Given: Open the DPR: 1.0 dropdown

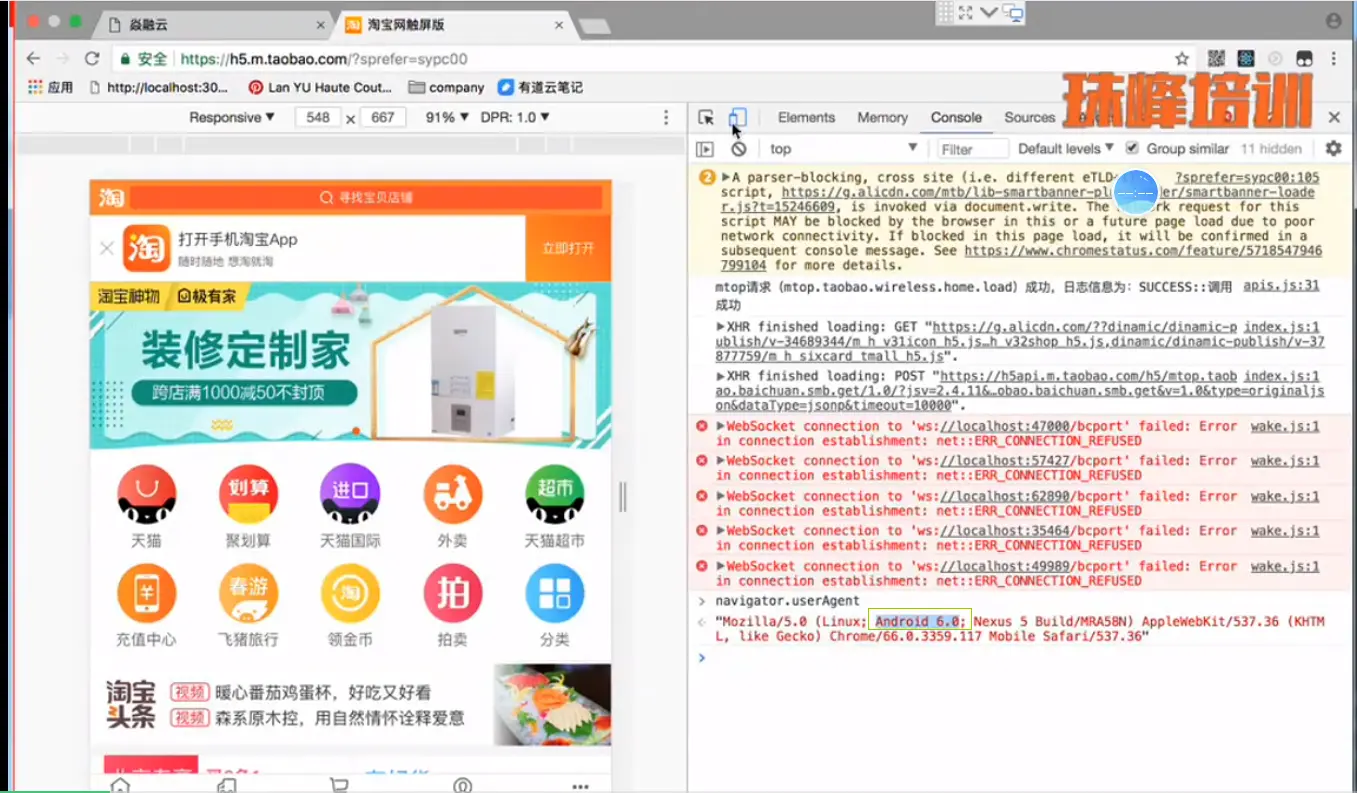Looking at the screenshot, I should 516,118.
